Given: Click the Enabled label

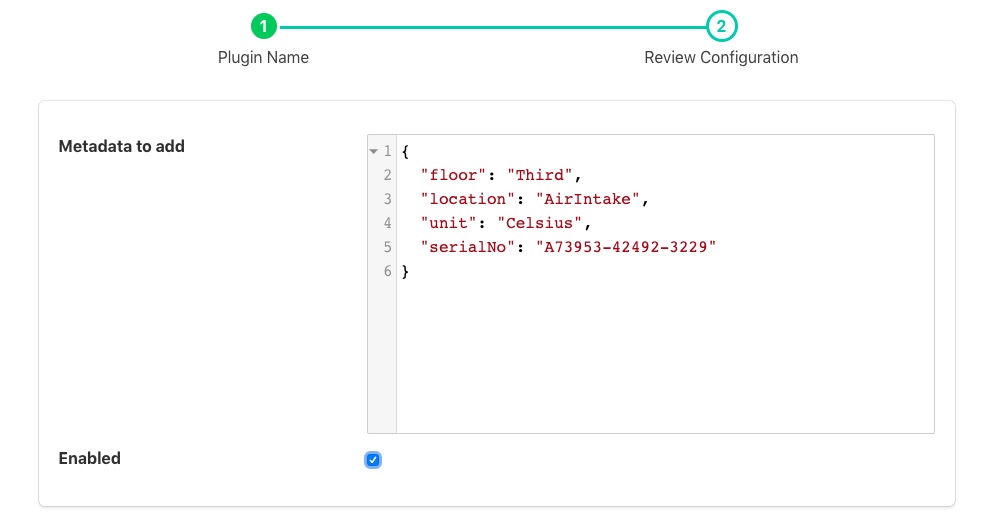Looking at the screenshot, I should coord(89,459).
